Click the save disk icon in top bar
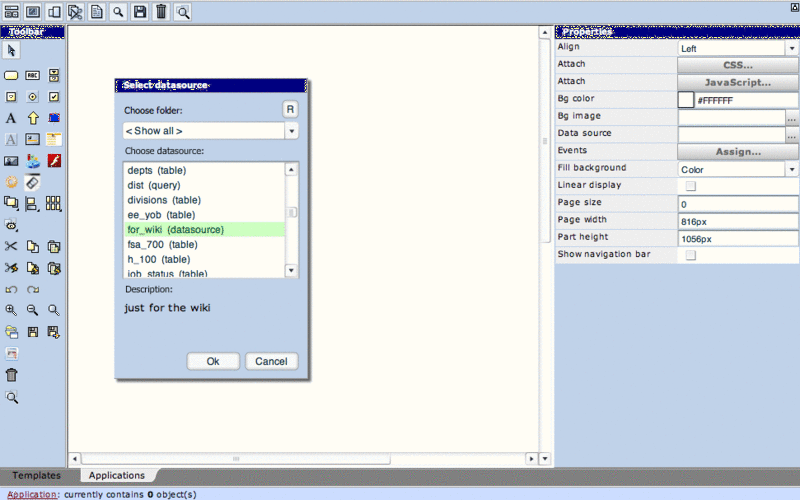This screenshot has width=800, height=500. 140,12
